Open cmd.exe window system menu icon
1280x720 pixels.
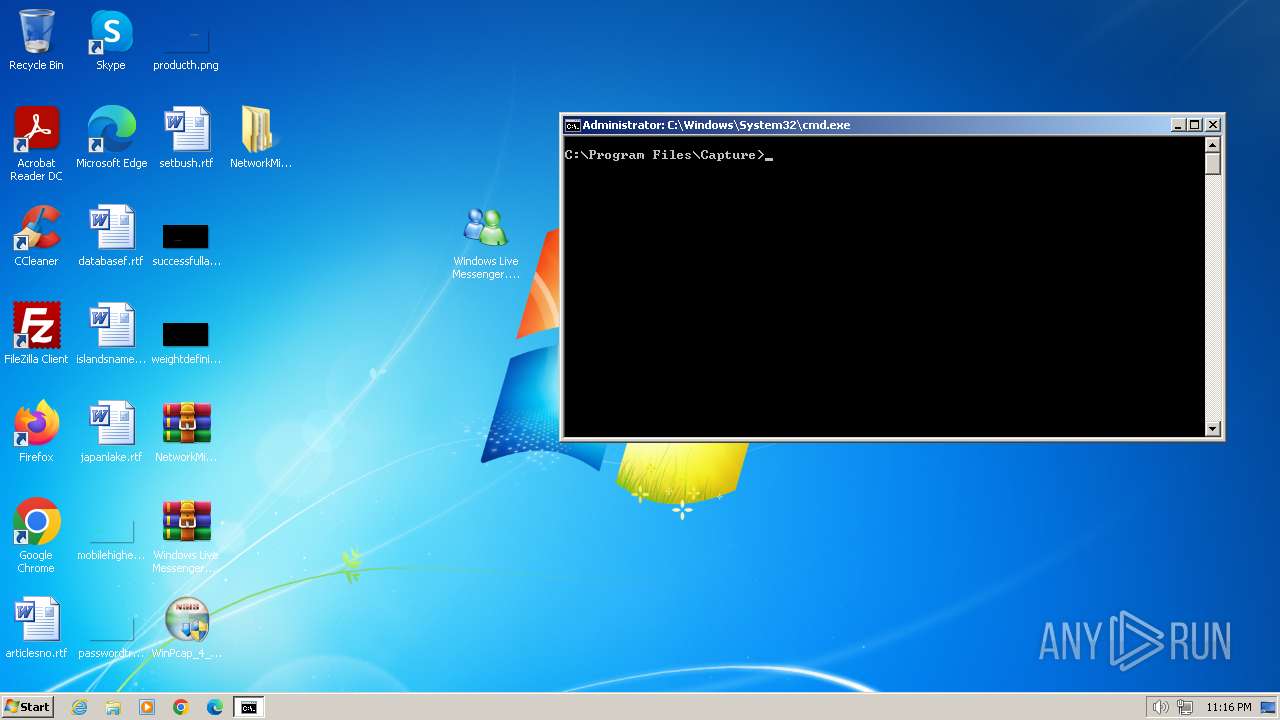pyautogui.click(x=572, y=125)
